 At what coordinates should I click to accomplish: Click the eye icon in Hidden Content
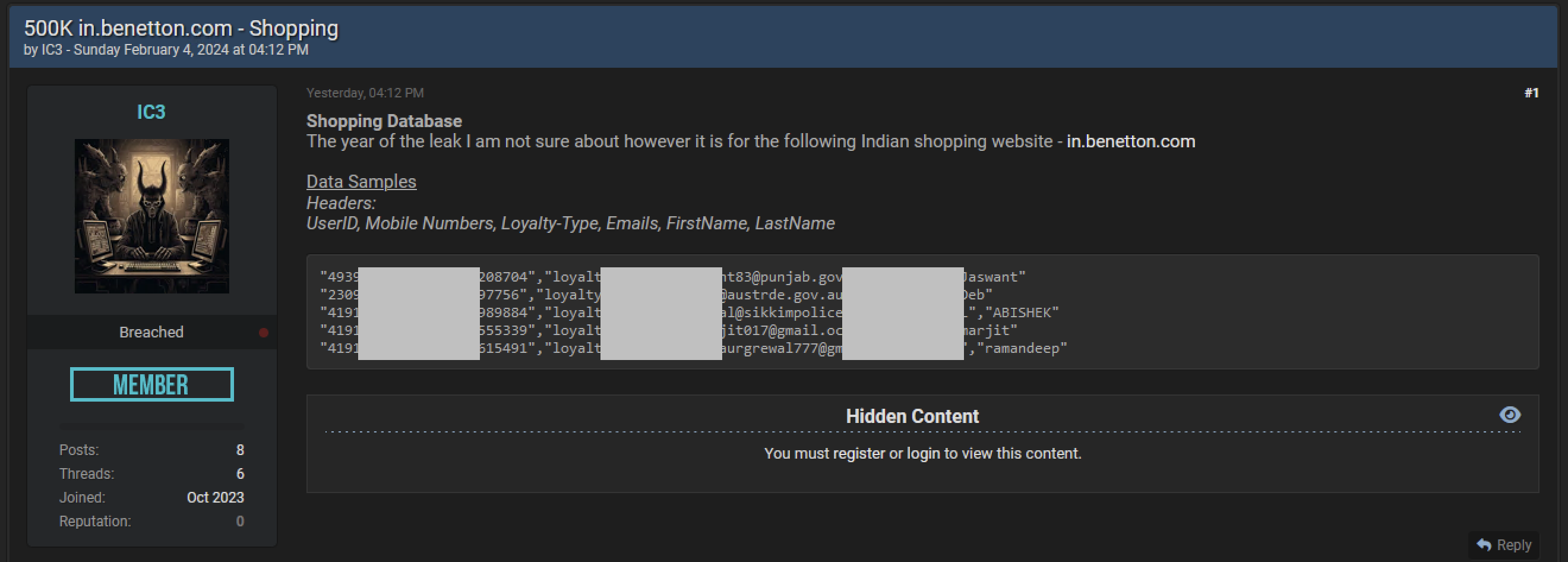pos(1510,415)
